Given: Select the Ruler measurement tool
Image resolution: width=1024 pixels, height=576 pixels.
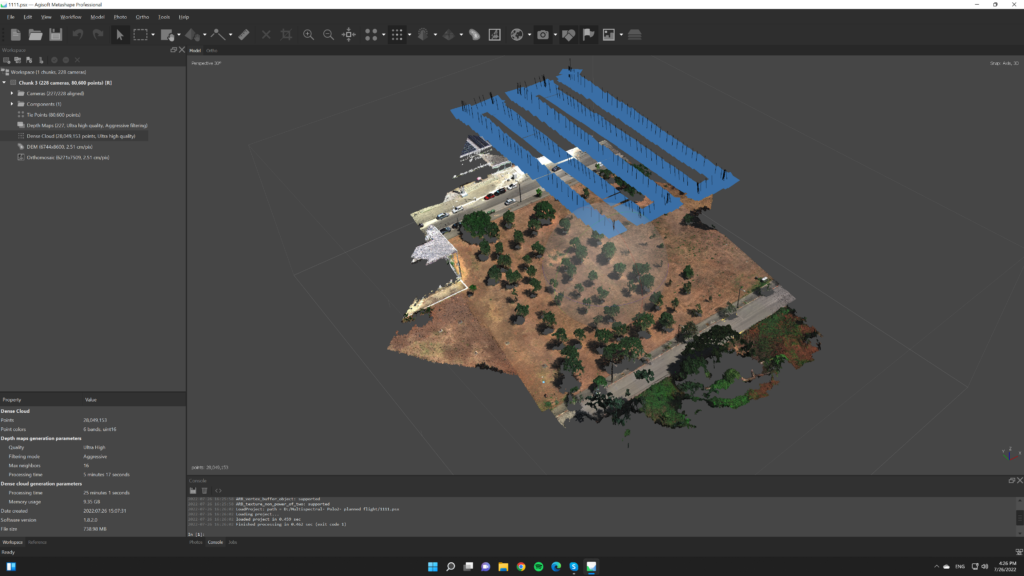Looking at the screenshot, I should click(x=244, y=35).
